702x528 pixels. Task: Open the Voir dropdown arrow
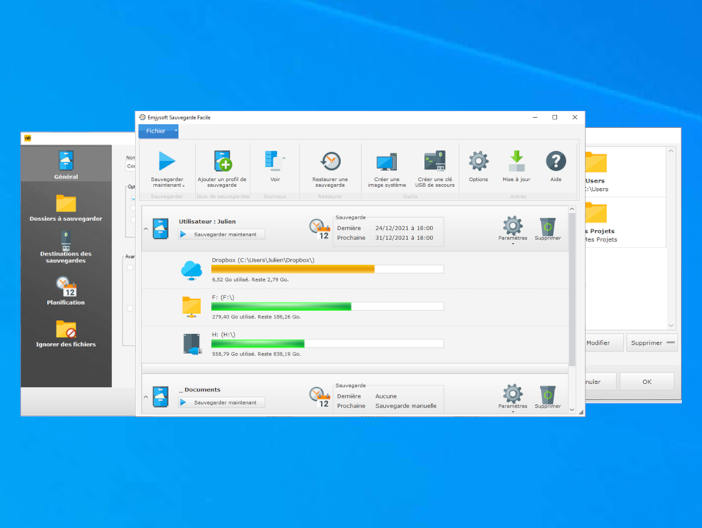point(284,158)
